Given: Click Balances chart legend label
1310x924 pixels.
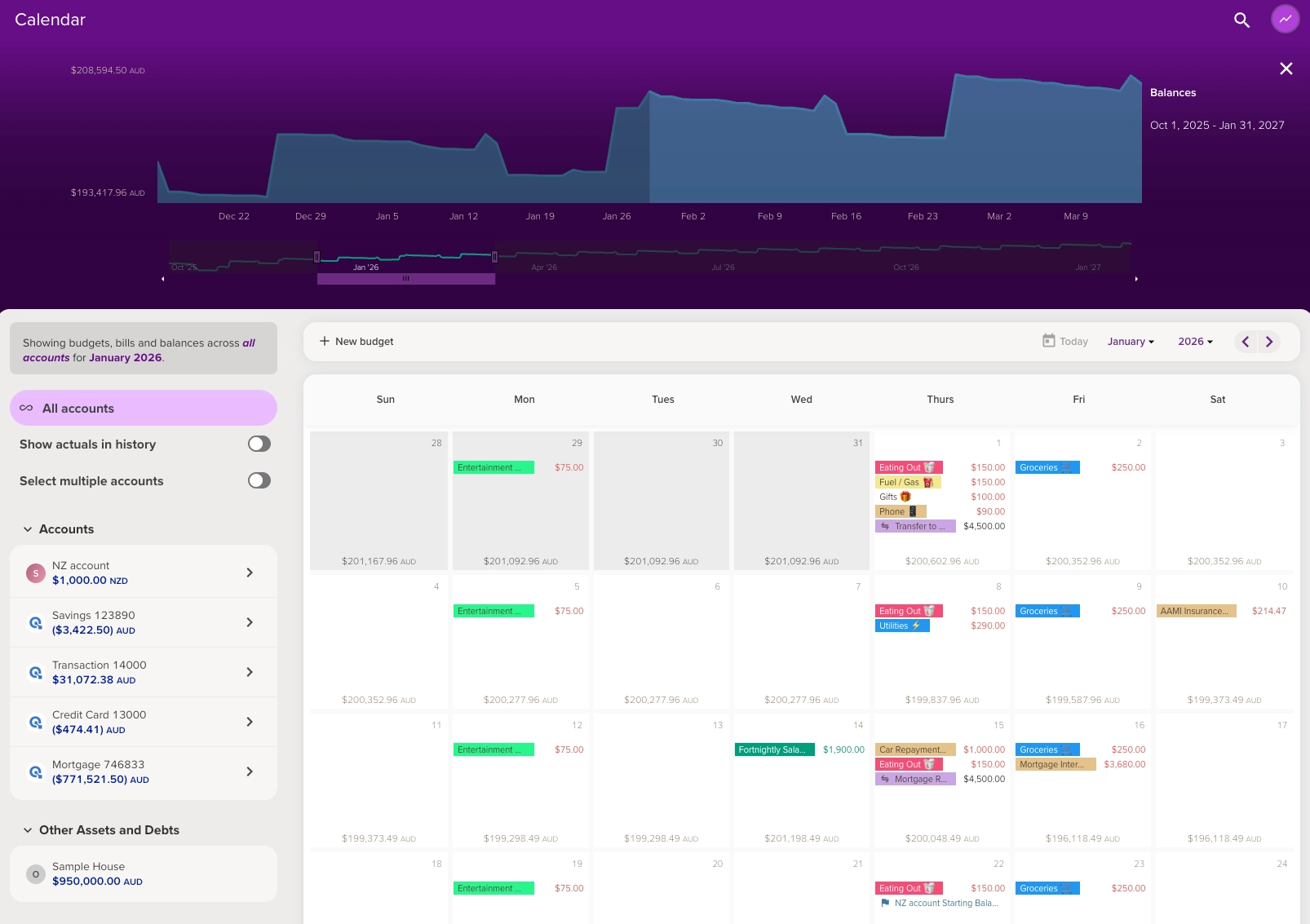Looking at the screenshot, I should point(1173,93).
